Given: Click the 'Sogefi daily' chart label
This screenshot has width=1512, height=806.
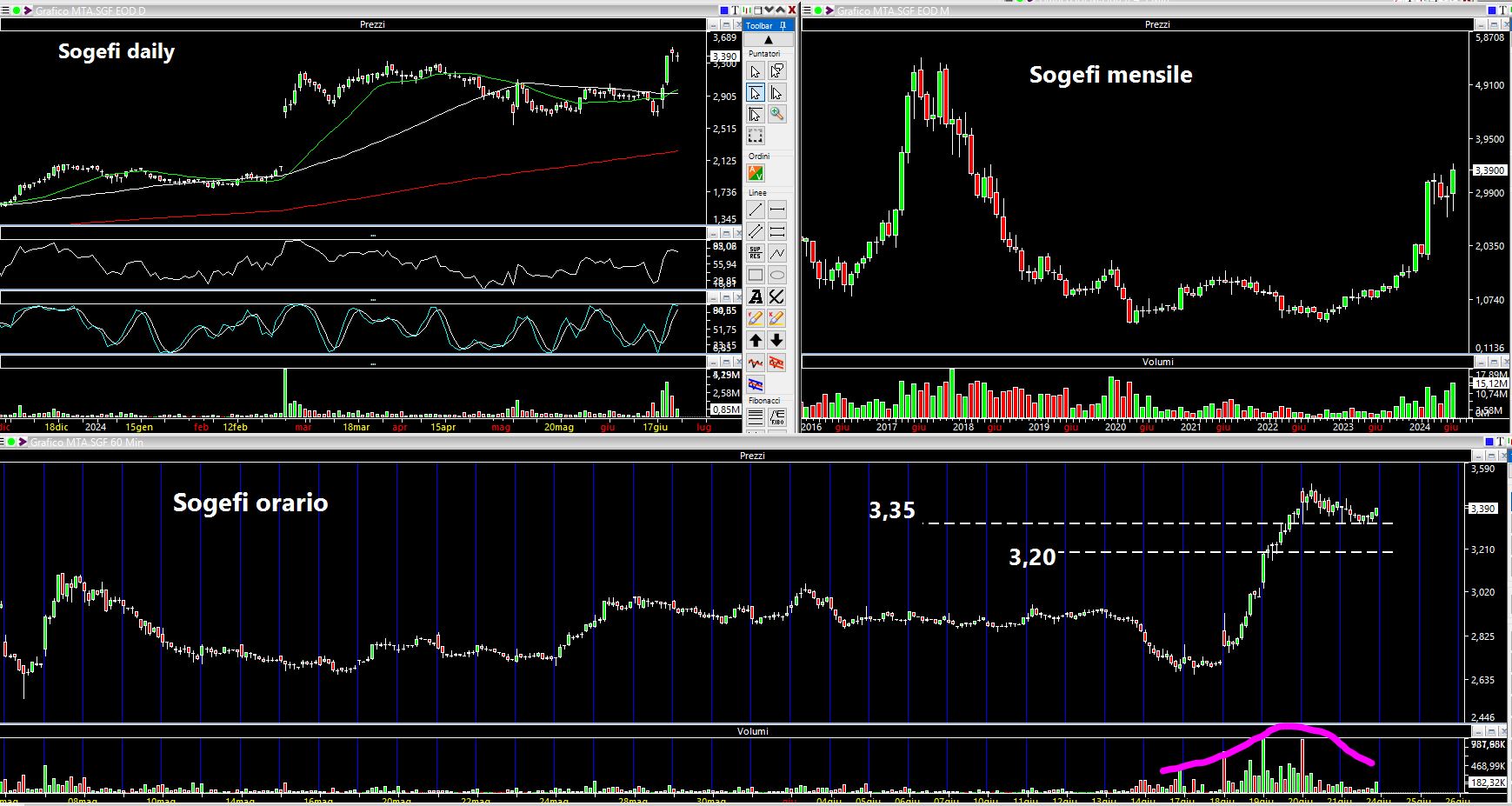Looking at the screenshot, I should point(117,51).
